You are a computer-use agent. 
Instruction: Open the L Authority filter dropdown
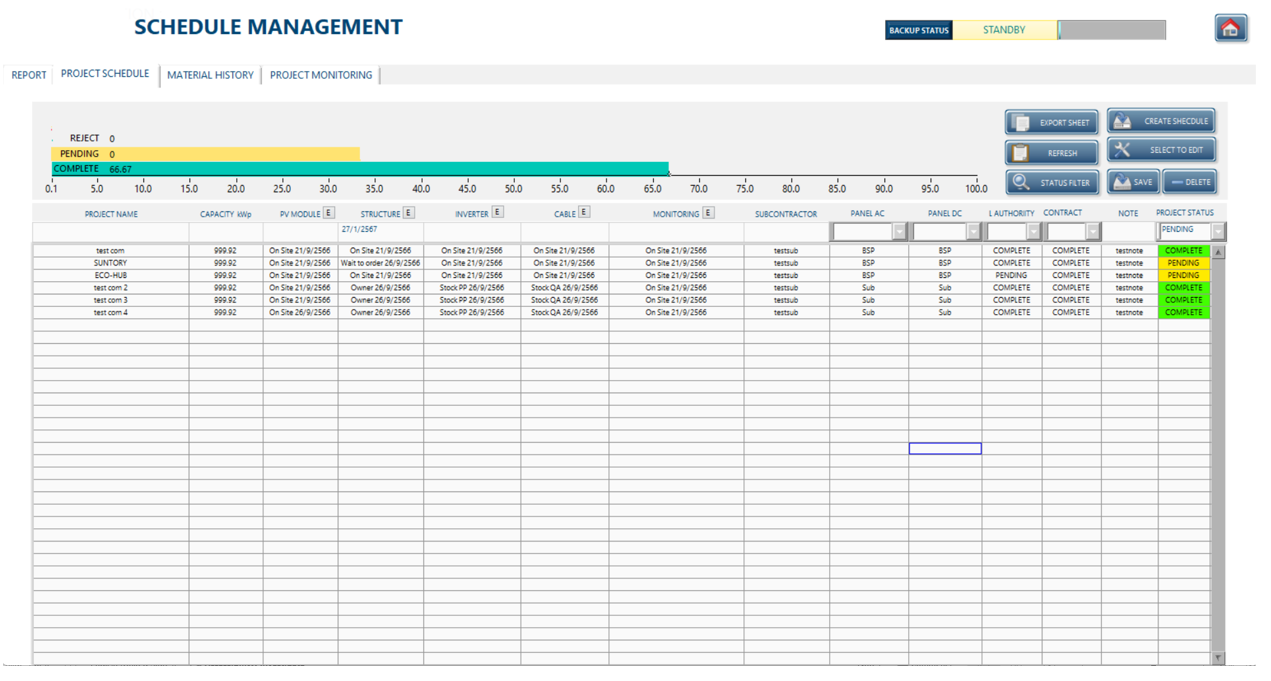(1034, 232)
